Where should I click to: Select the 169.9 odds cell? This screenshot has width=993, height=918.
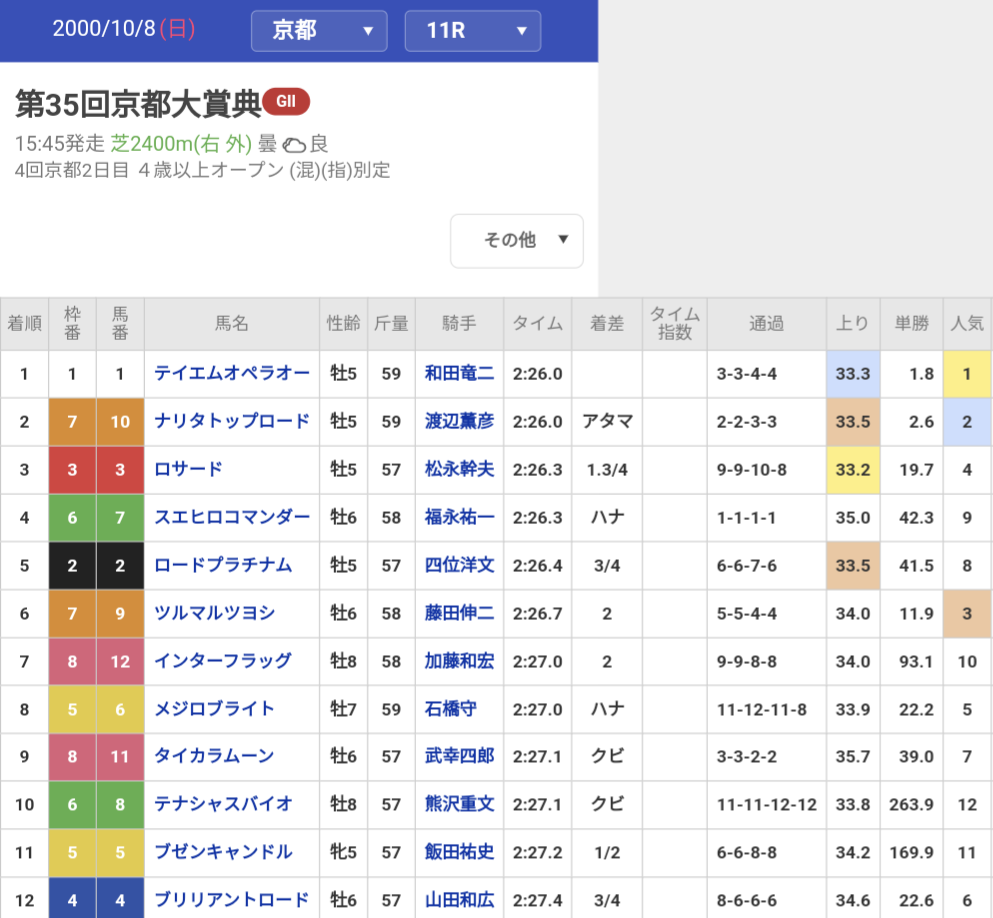point(911,852)
